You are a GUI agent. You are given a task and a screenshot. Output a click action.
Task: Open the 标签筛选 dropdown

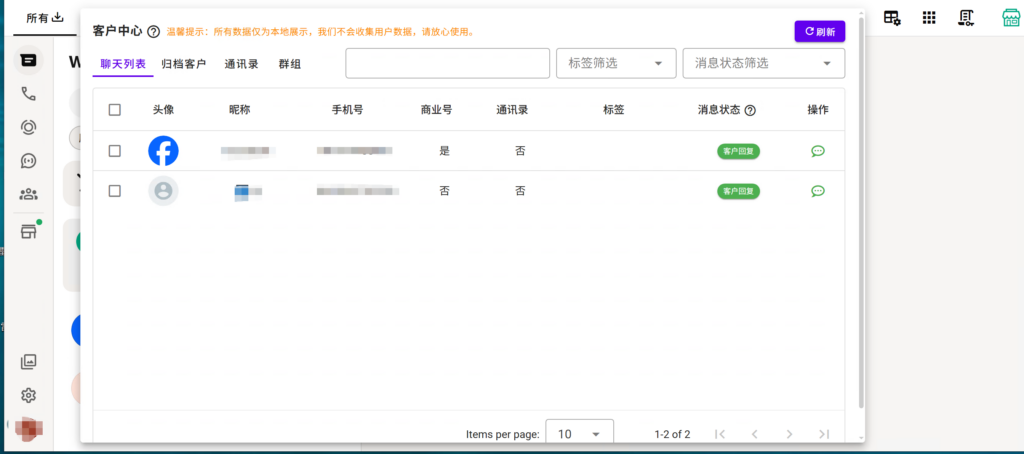point(616,63)
